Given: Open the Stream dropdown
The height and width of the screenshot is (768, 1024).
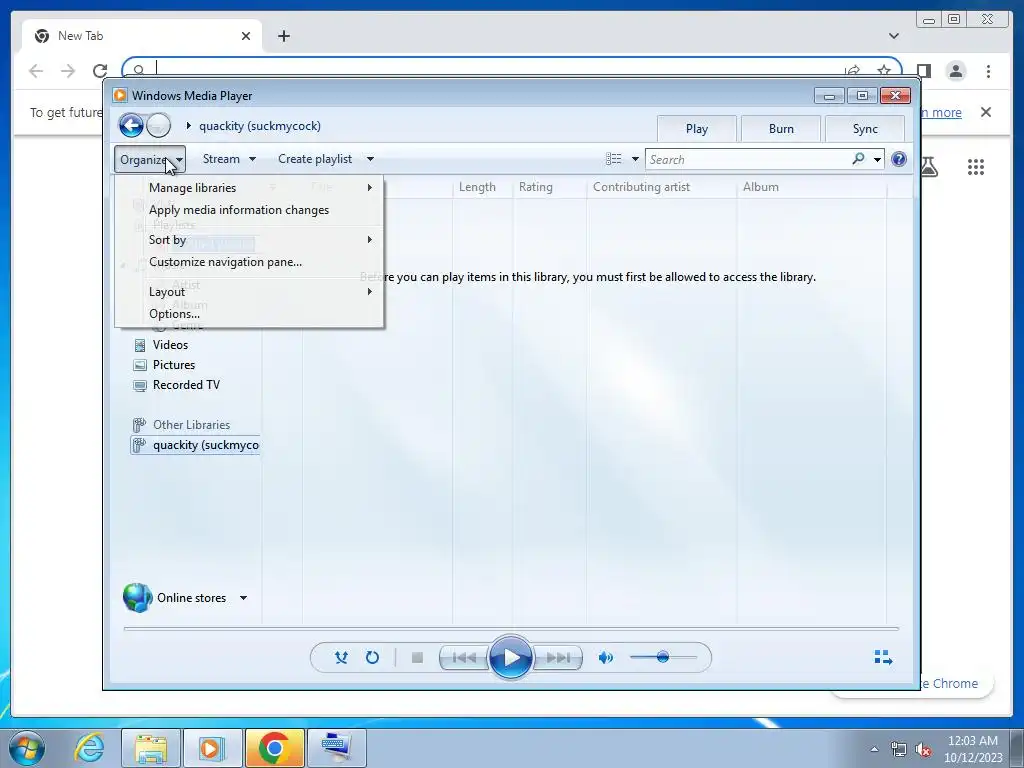Looking at the screenshot, I should (229, 159).
